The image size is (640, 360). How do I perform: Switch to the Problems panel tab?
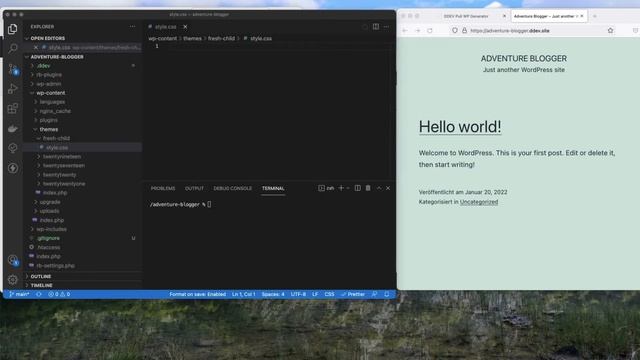click(x=163, y=188)
